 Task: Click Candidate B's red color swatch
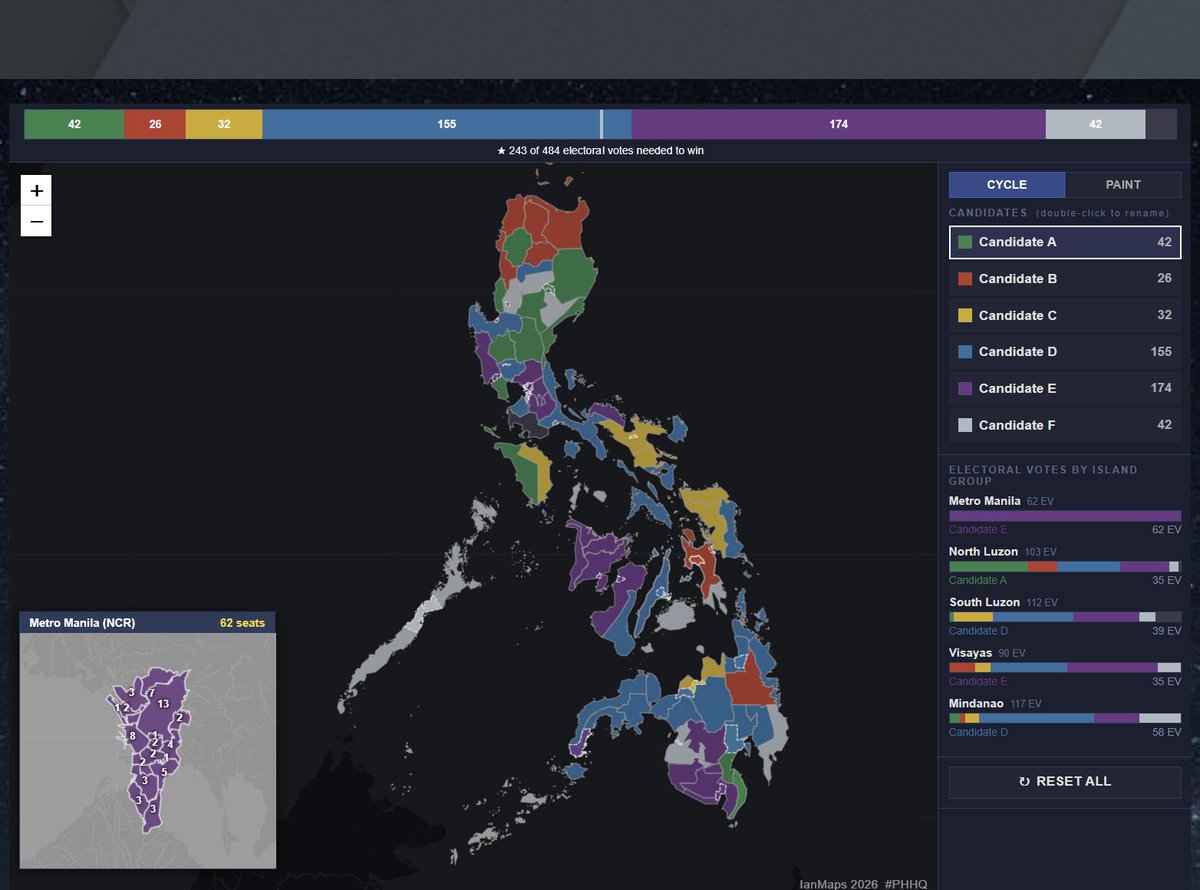tap(965, 279)
